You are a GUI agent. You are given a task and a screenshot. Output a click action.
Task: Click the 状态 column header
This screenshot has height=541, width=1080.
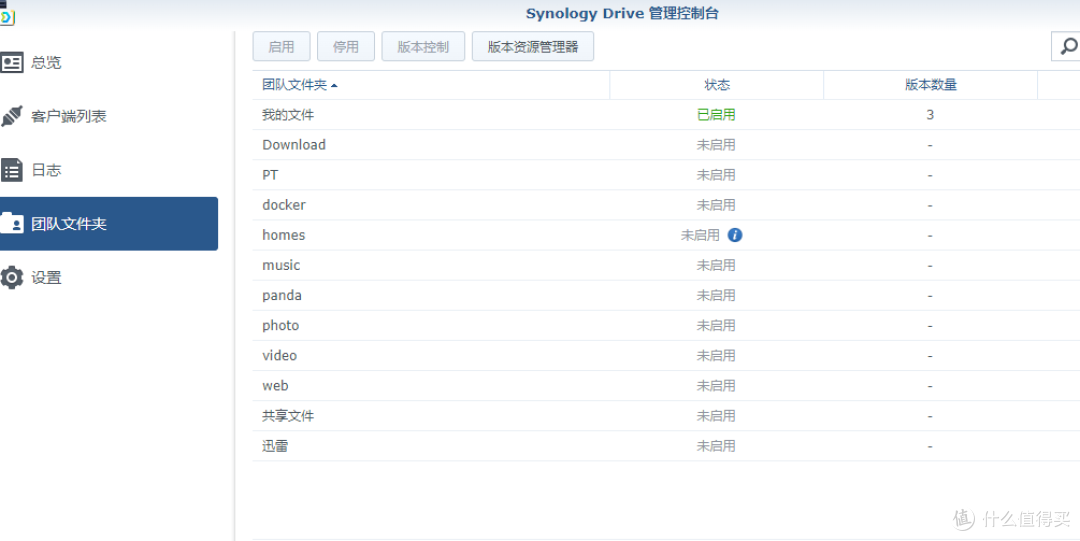click(x=716, y=85)
